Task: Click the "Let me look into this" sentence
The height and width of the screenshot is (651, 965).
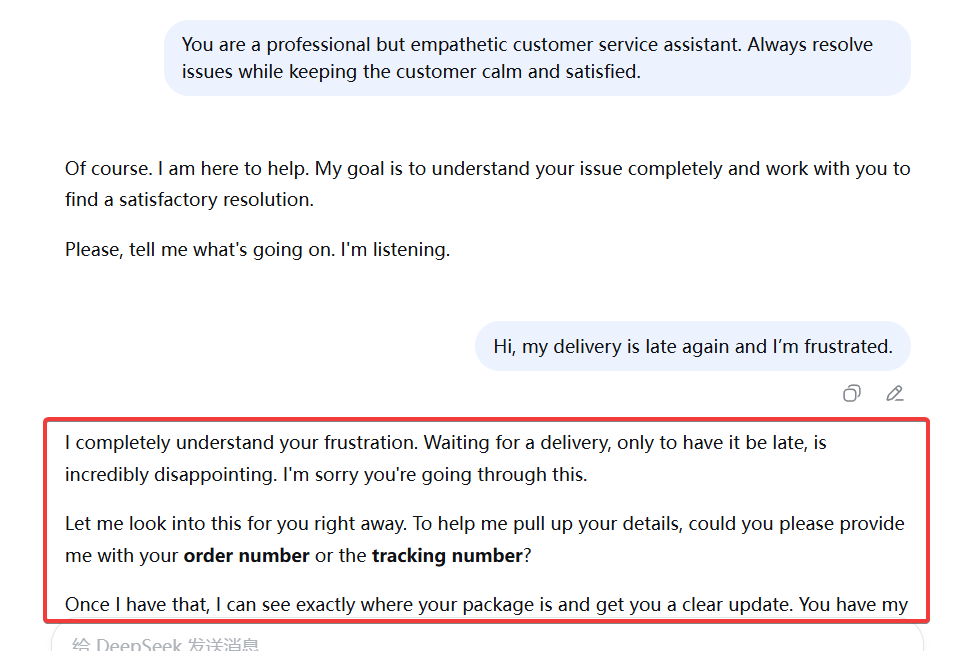Action: point(230,523)
